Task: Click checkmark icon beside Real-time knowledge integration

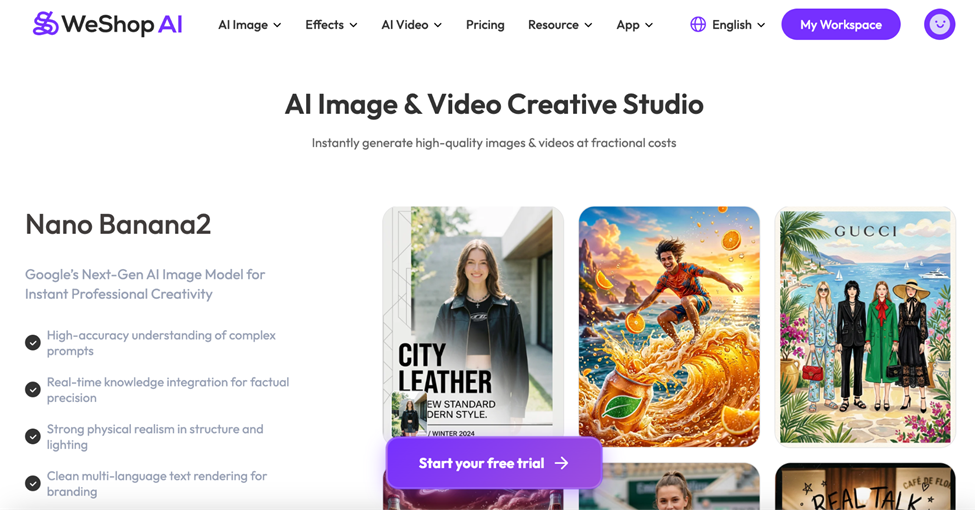Action: point(33,390)
